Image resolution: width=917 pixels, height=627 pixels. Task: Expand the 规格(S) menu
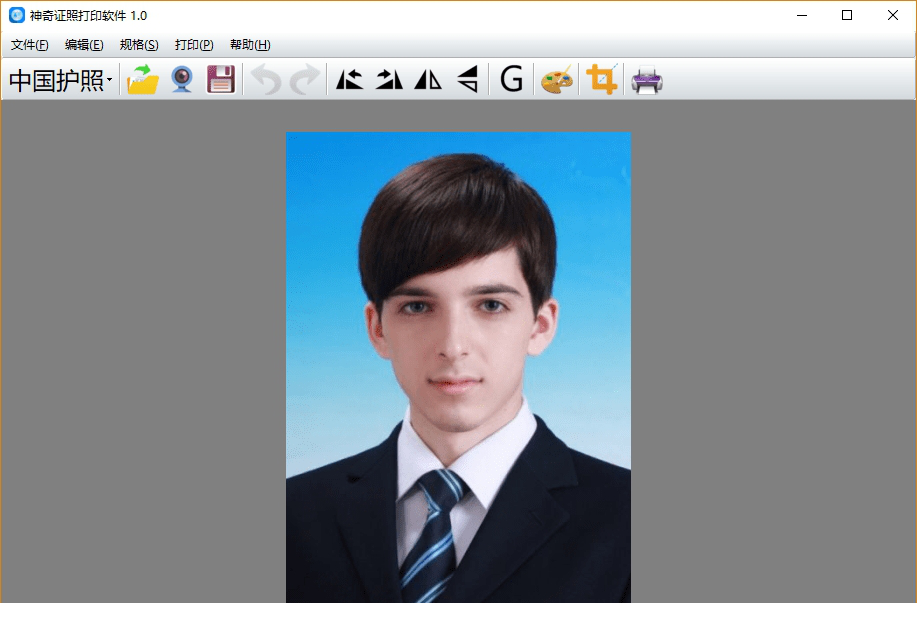[x=139, y=45]
